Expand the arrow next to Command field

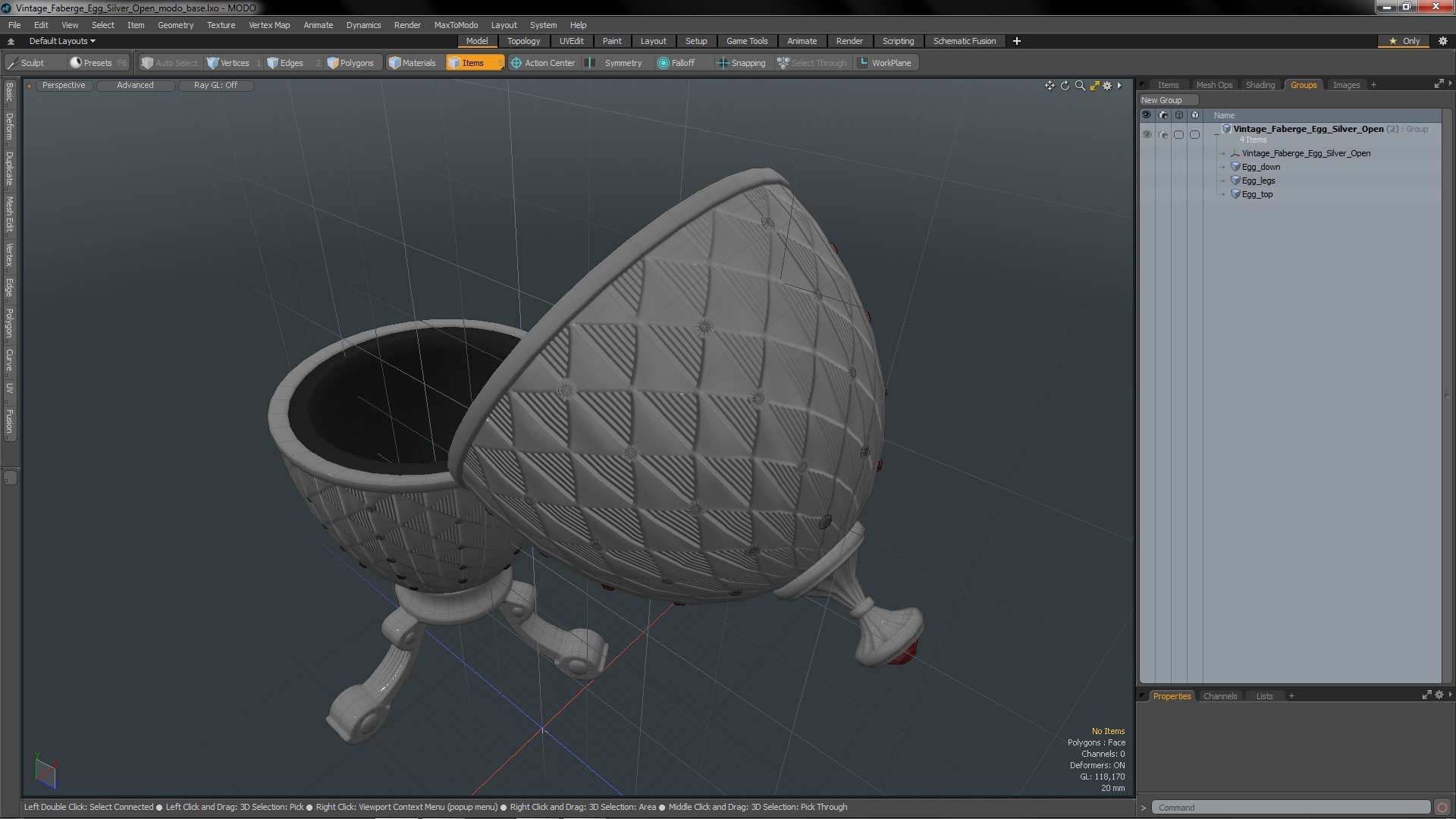tap(1144, 808)
